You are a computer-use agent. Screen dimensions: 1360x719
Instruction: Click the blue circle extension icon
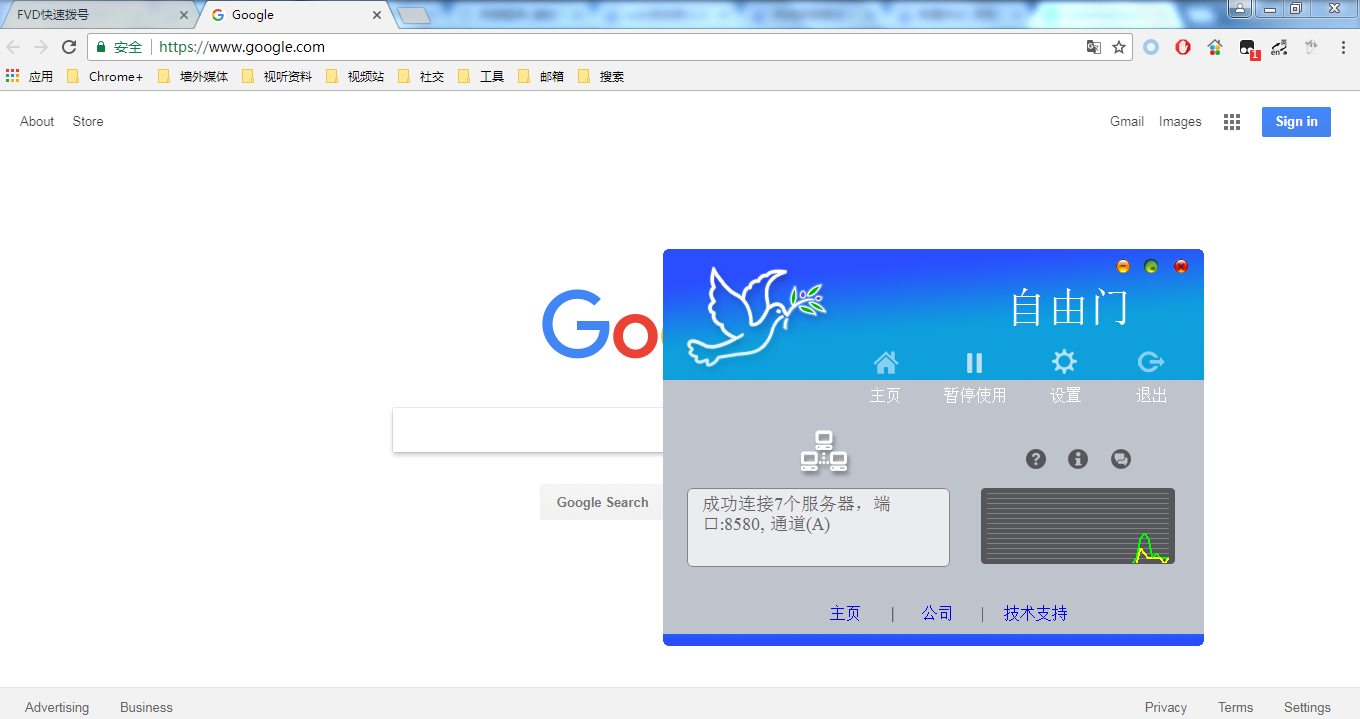click(x=1151, y=47)
